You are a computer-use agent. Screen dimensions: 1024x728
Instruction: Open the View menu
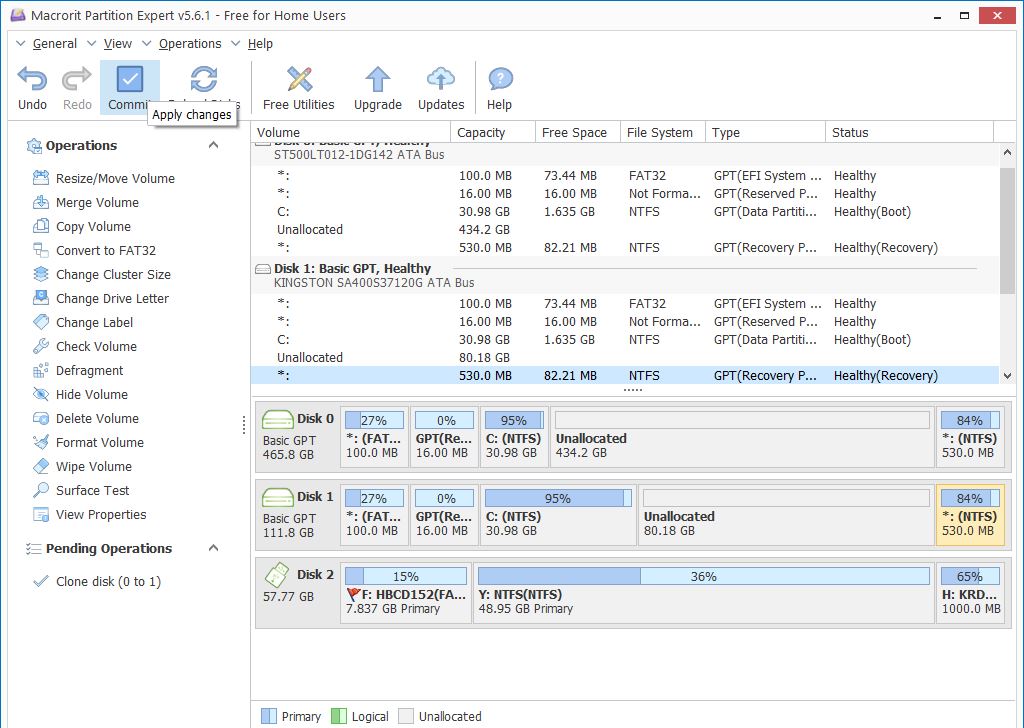click(117, 43)
